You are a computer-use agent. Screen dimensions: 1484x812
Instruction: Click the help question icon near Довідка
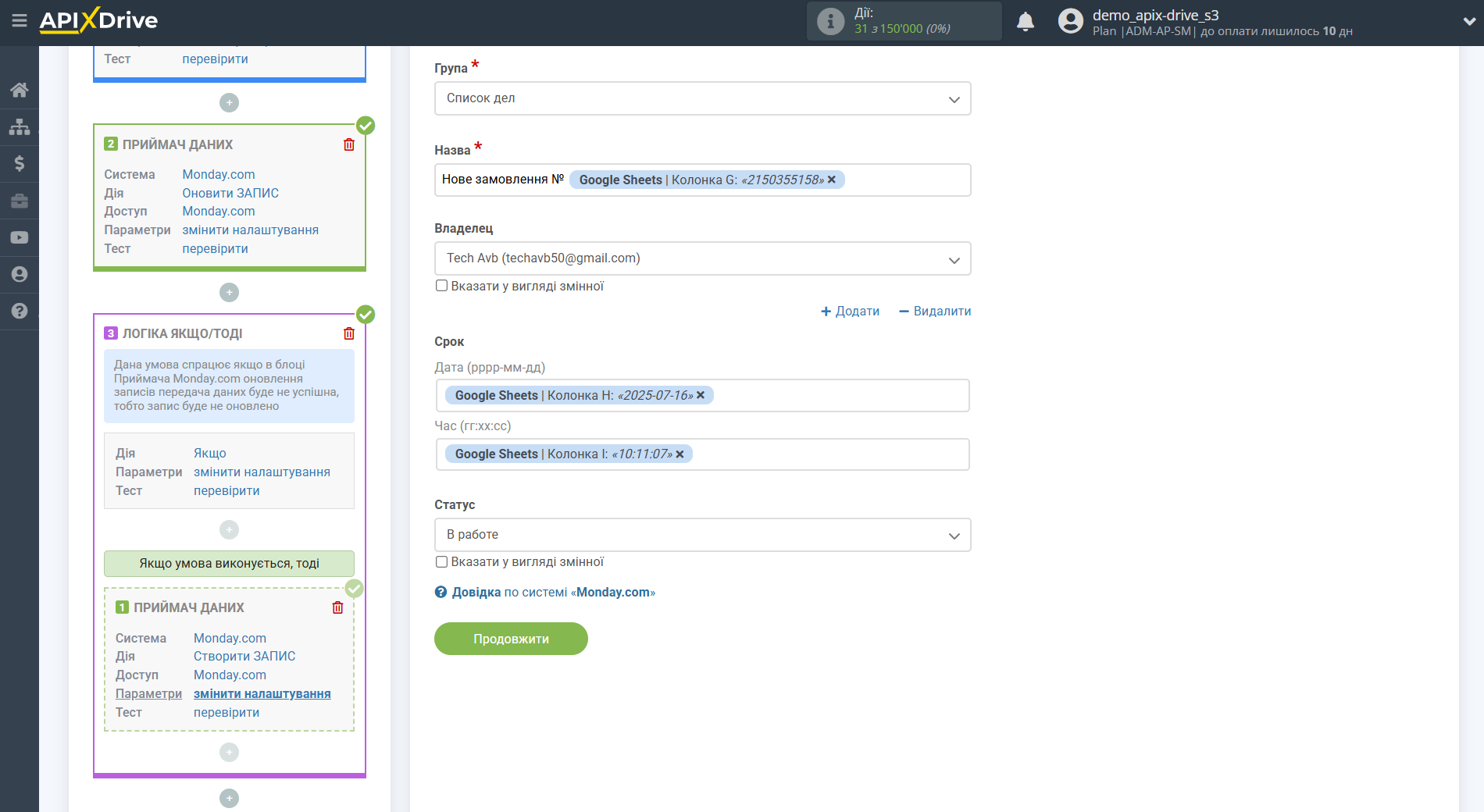[x=441, y=592]
